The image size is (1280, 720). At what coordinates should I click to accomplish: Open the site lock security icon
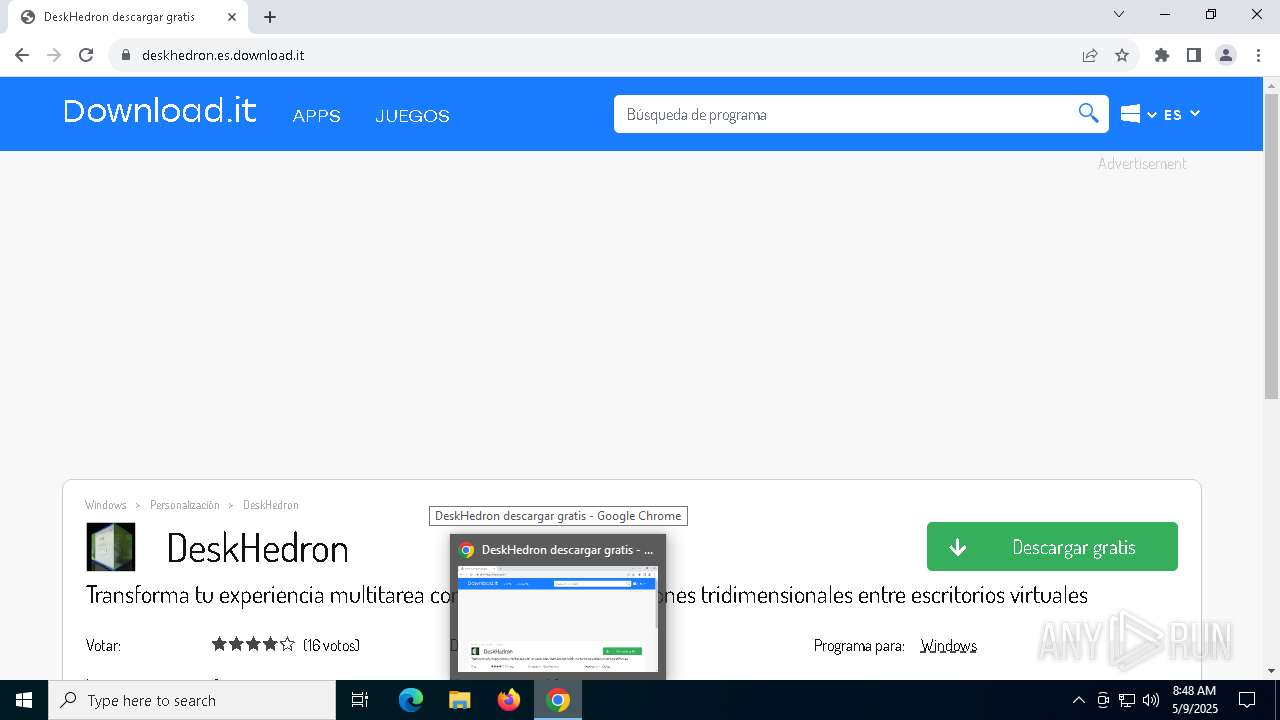tap(126, 55)
